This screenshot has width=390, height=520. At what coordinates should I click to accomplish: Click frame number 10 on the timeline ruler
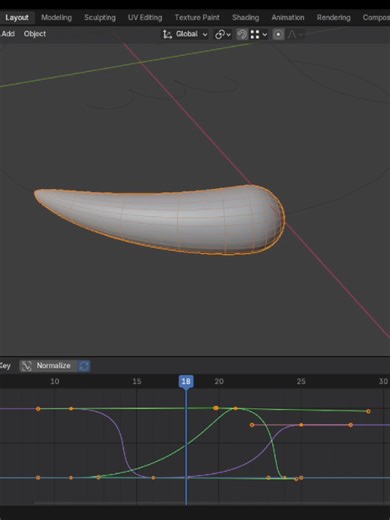(x=55, y=381)
